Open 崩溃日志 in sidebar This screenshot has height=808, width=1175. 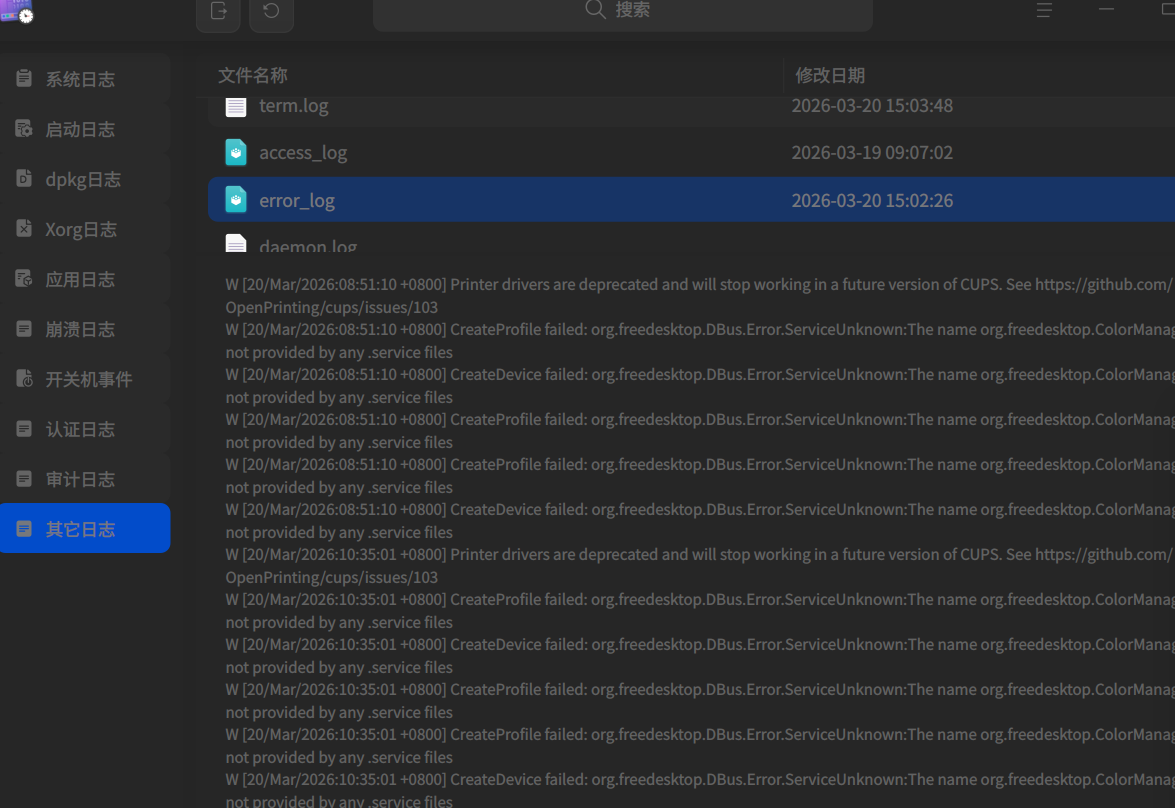[85, 329]
